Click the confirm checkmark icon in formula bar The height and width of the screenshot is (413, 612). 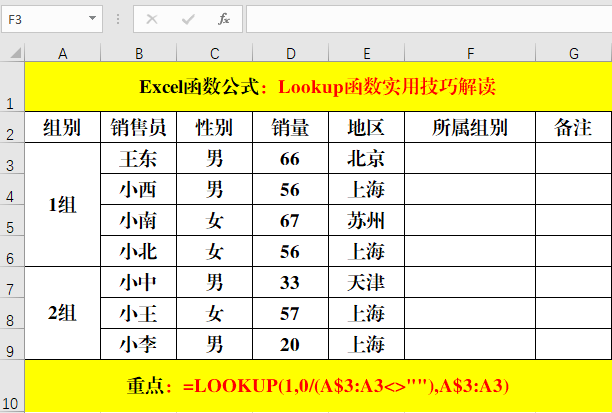[188, 19]
